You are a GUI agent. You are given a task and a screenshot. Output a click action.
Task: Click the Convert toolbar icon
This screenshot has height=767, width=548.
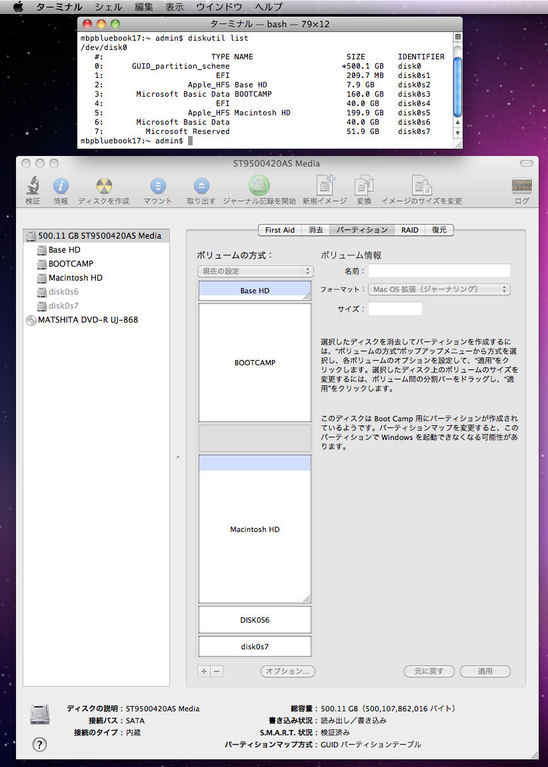pos(364,186)
